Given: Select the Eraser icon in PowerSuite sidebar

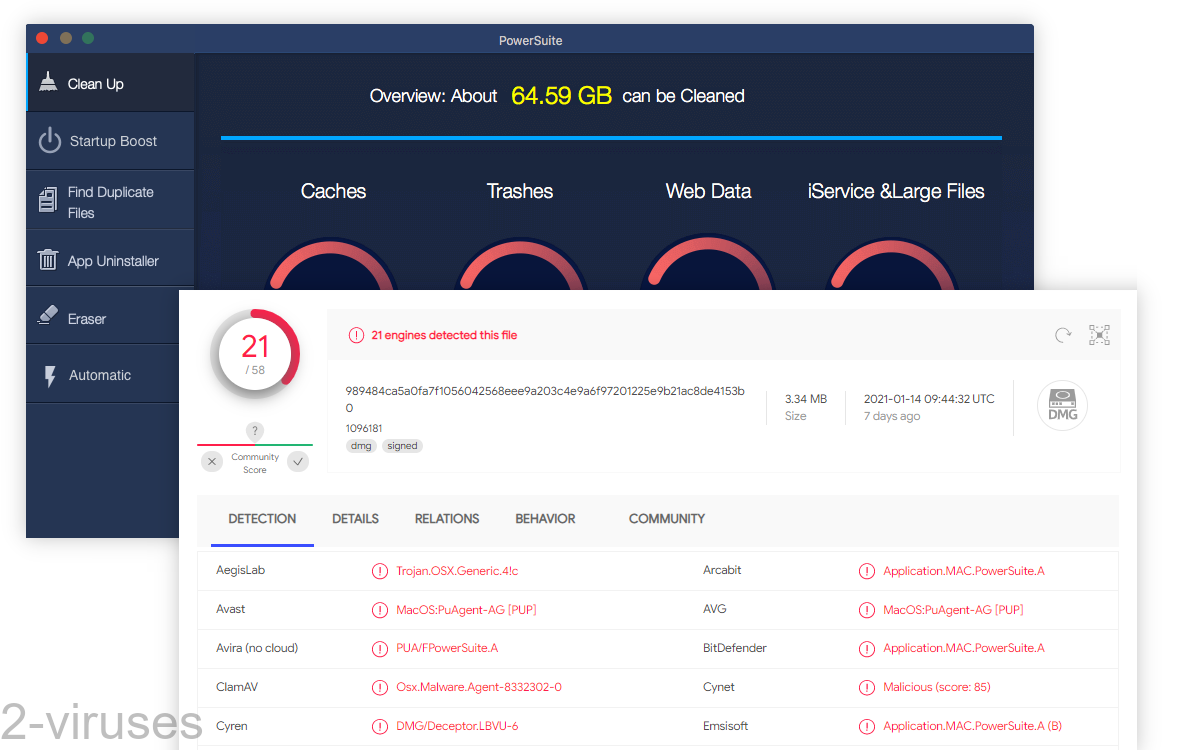Looking at the screenshot, I should pyautogui.click(x=48, y=316).
